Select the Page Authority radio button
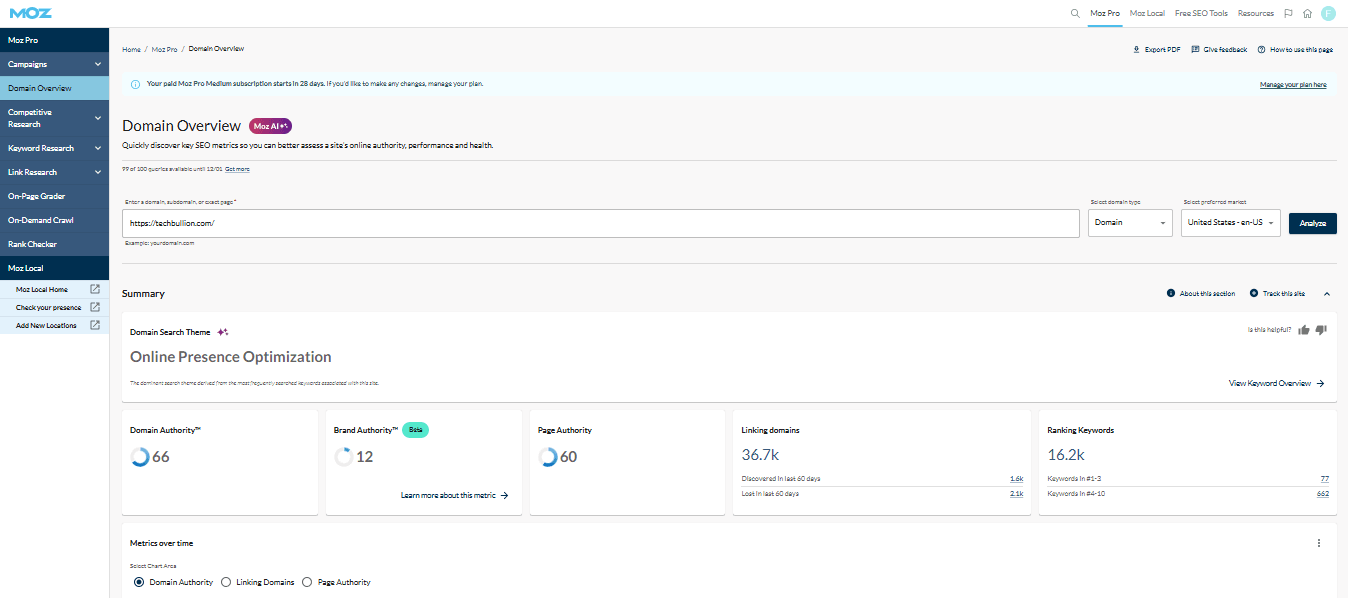Viewport: 1348px width, 598px height. coord(307,582)
